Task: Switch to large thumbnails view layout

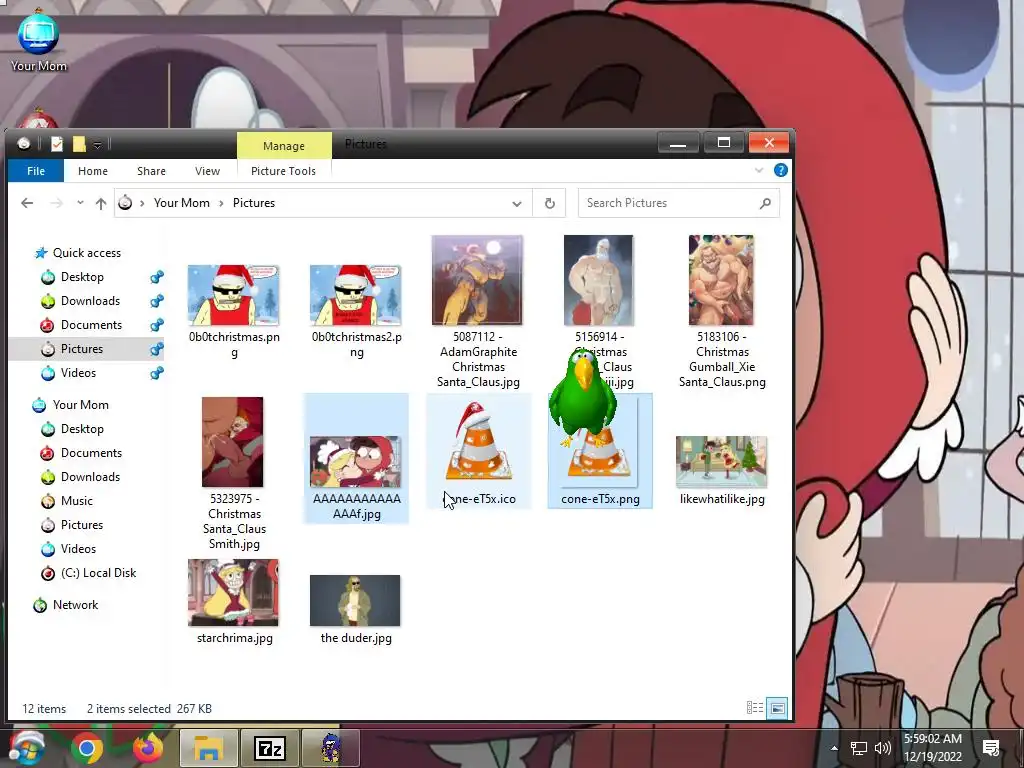Action: pyautogui.click(x=777, y=708)
